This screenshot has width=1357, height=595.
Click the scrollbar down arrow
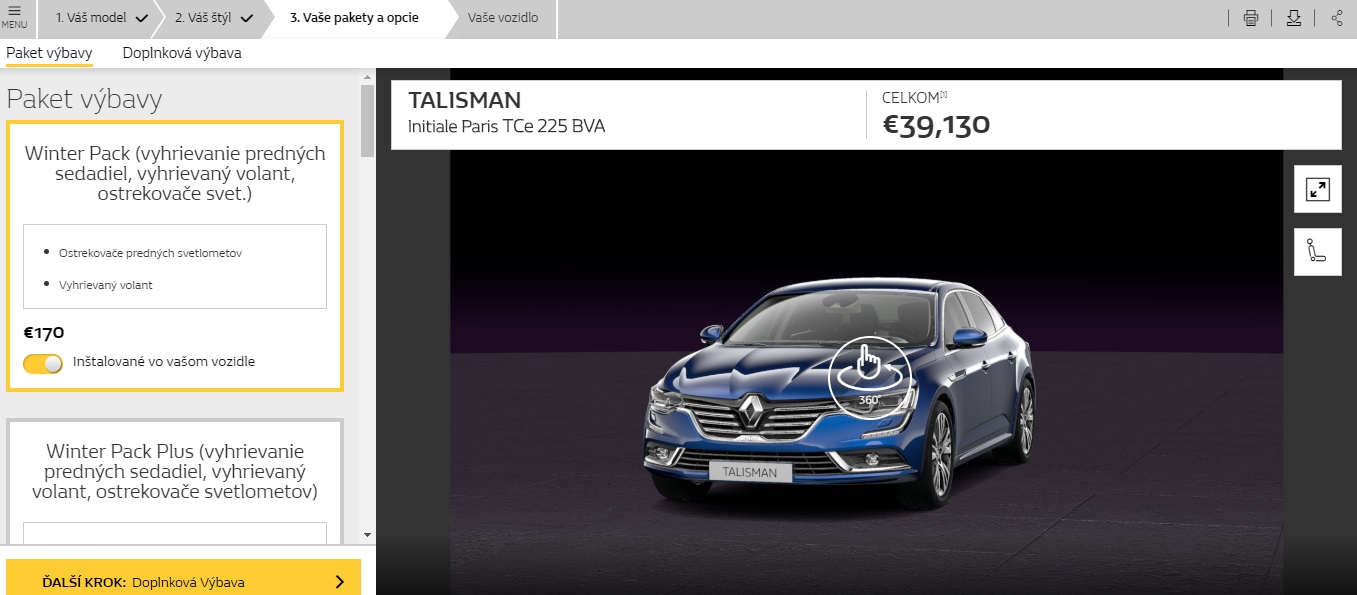[367, 535]
